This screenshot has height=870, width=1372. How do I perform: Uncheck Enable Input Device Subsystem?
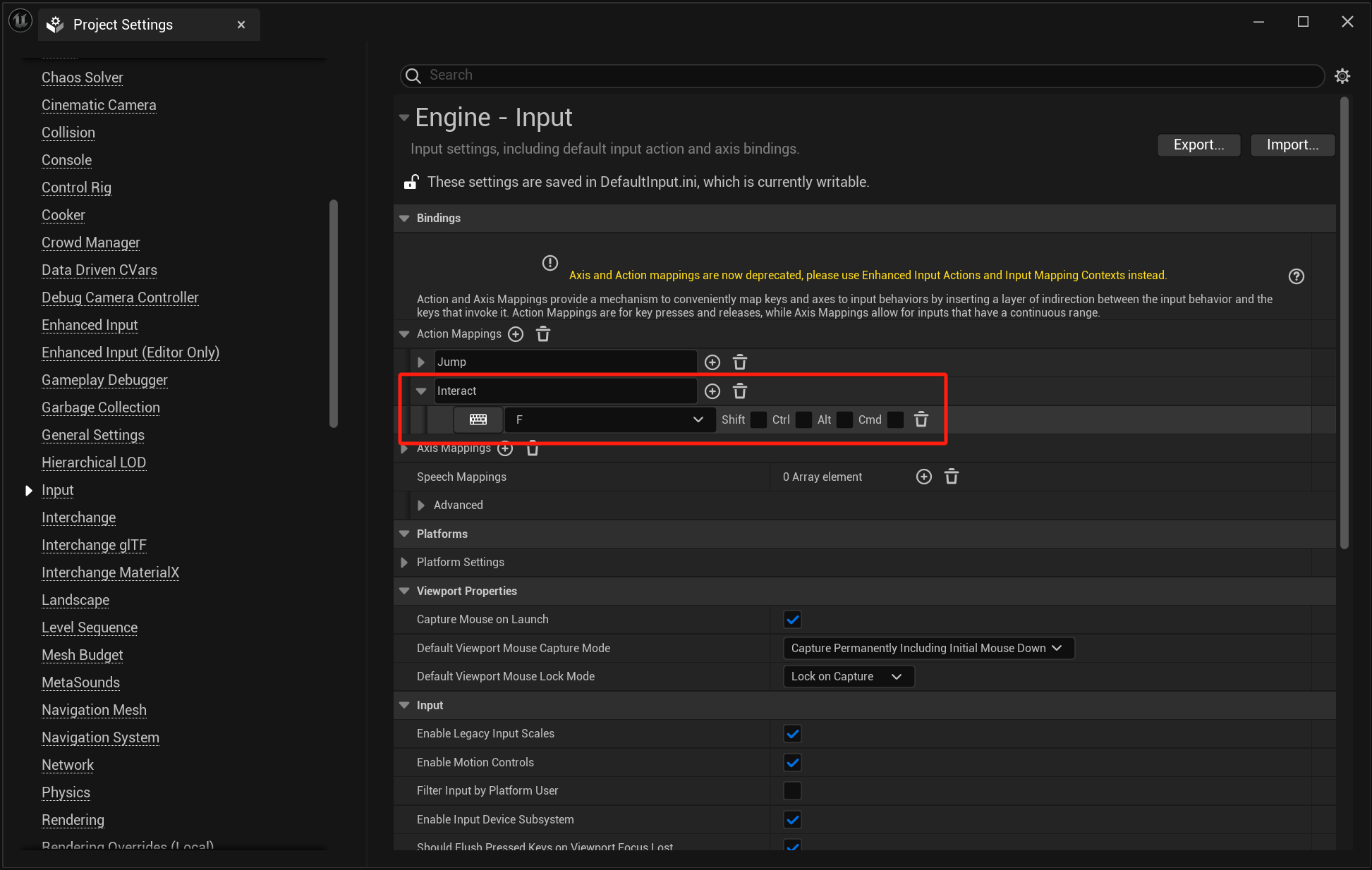pos(793,820)
